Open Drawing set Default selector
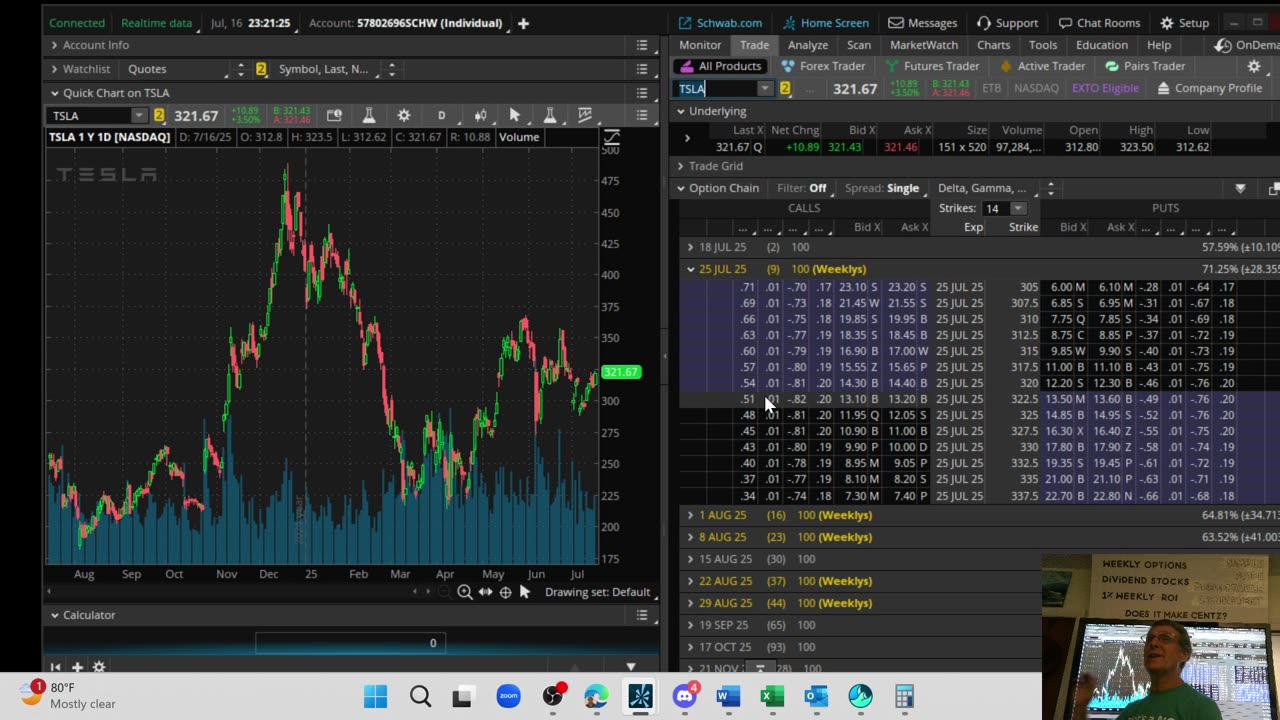The height and width of the screenshot is (720, 1280). (x=598, y=592)
